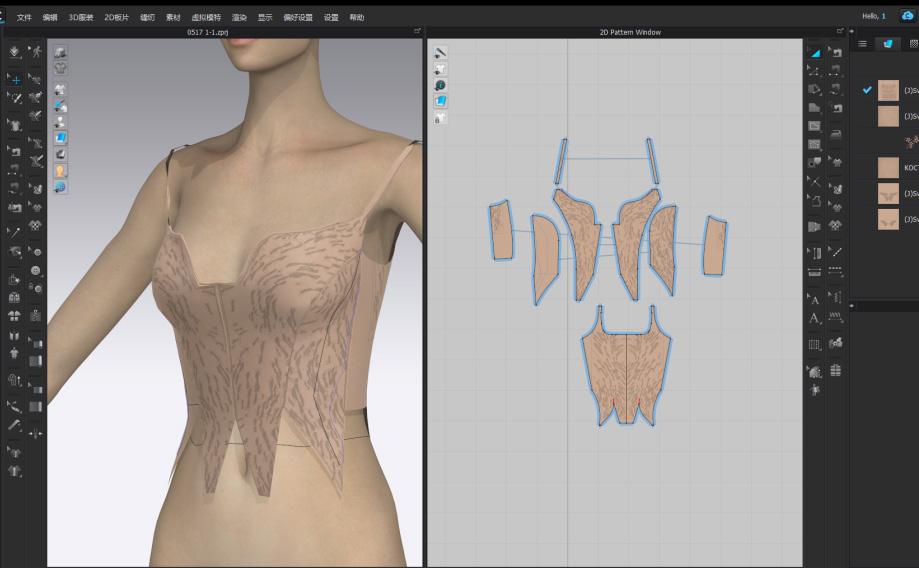Click the 'Hello, 1' user account label
Image resolution: width=919 pixels, height=568 pixels.
[874, 16]
